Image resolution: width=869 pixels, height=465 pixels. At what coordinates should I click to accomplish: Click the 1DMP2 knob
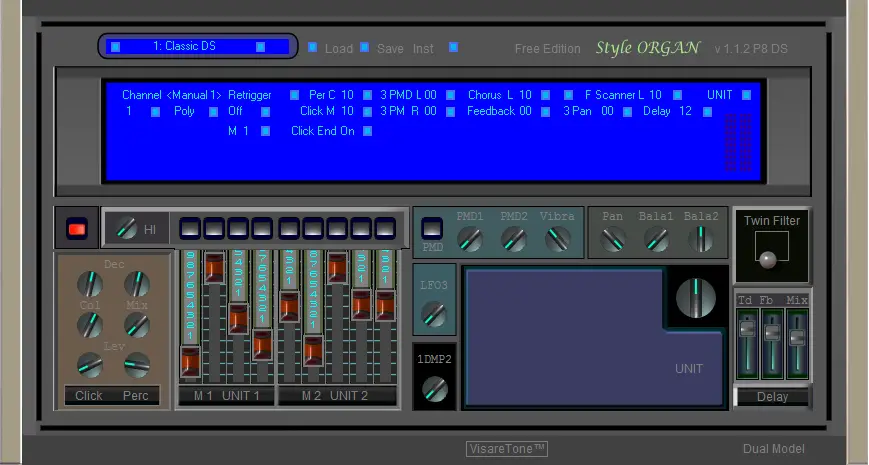click(x=434, y=389)
